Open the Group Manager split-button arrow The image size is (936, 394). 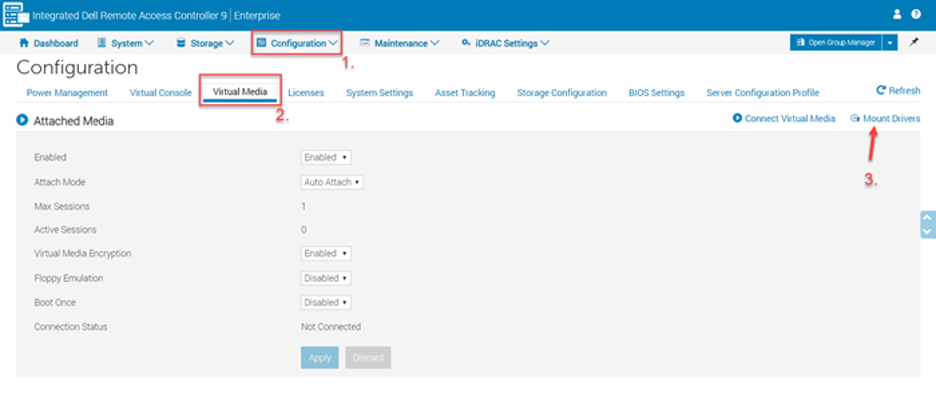(x=890, y=42)
